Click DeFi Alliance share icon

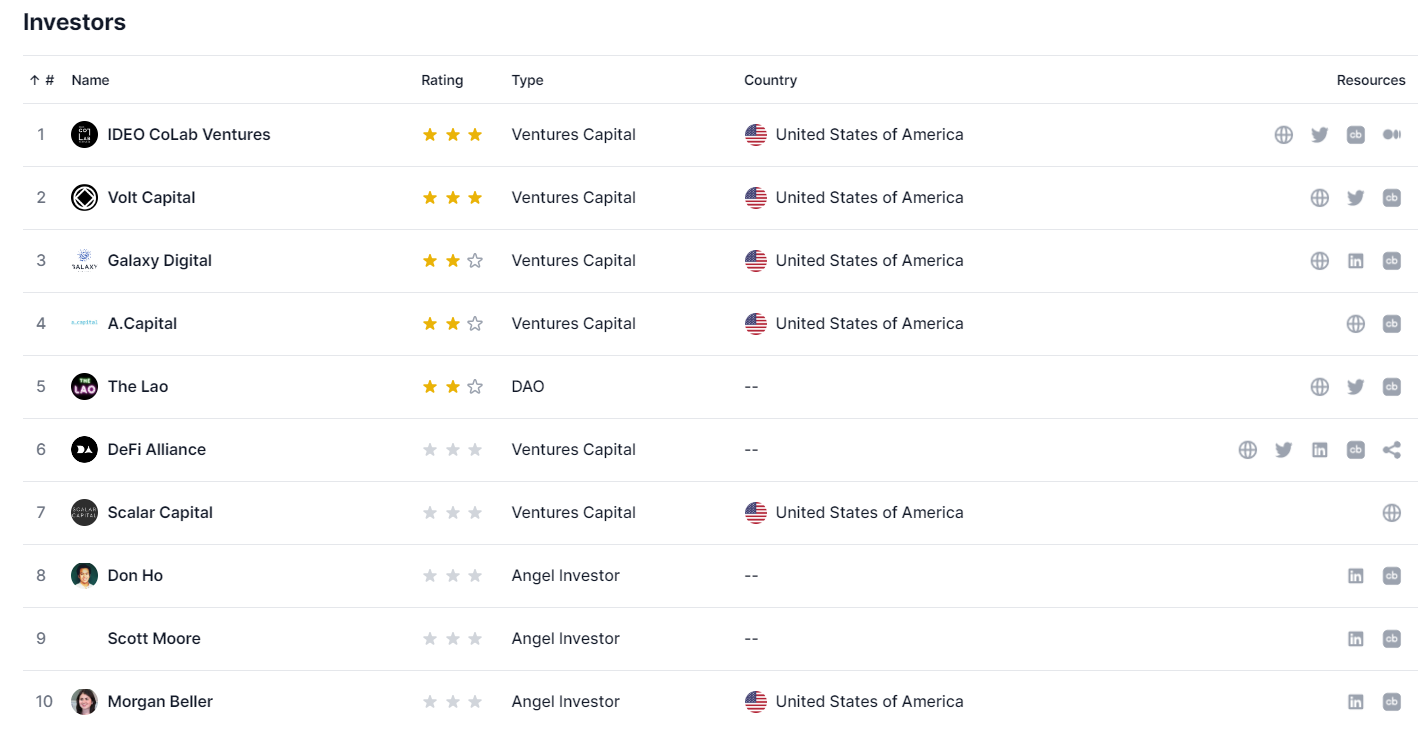(1391, 450)
